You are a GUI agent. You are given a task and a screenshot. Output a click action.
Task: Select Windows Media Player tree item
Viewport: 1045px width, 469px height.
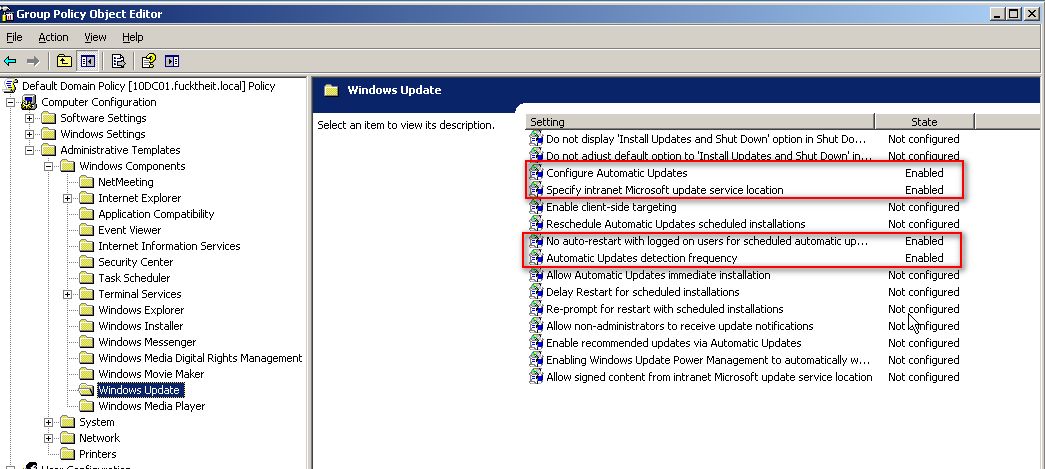click(x=151, y=406)
